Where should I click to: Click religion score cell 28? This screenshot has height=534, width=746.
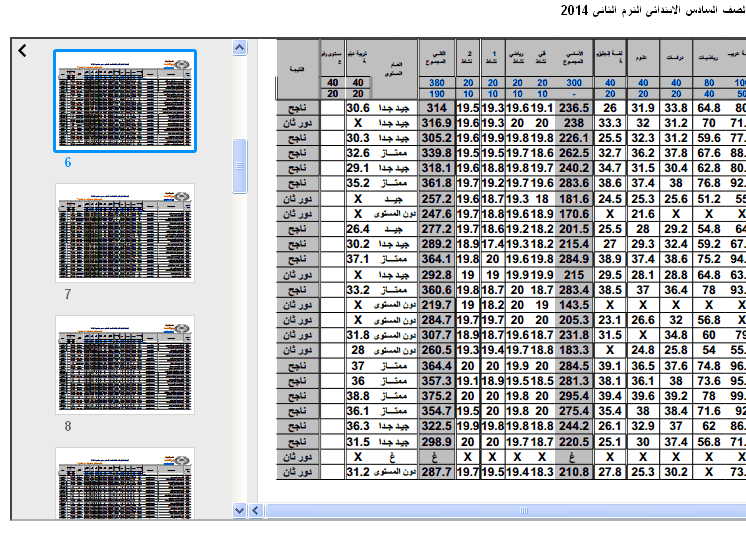tap(358, 350)
